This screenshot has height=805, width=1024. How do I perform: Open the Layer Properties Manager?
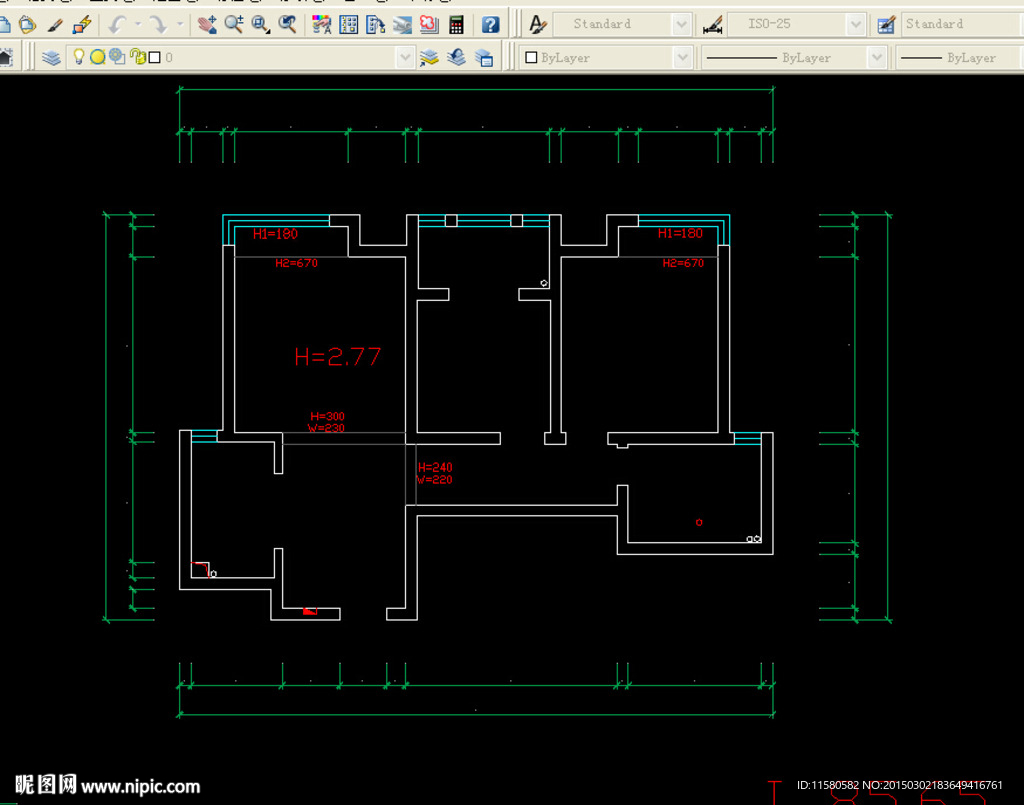tap(52, 58)
